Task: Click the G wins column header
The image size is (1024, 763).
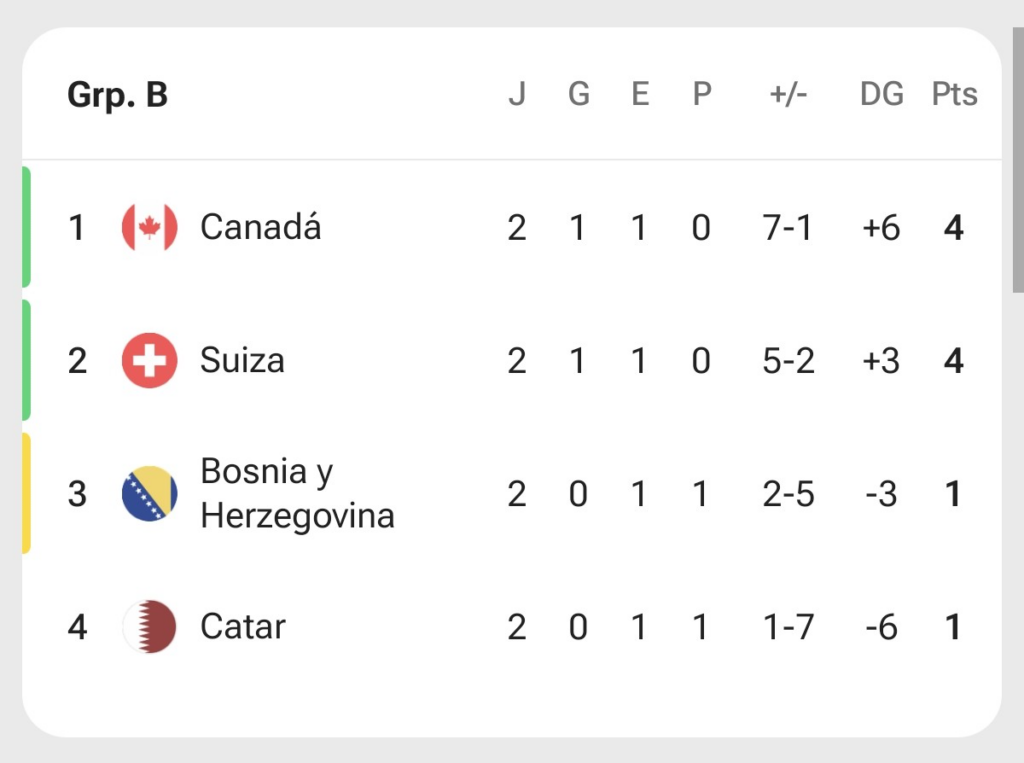Action: click(579, 94)
